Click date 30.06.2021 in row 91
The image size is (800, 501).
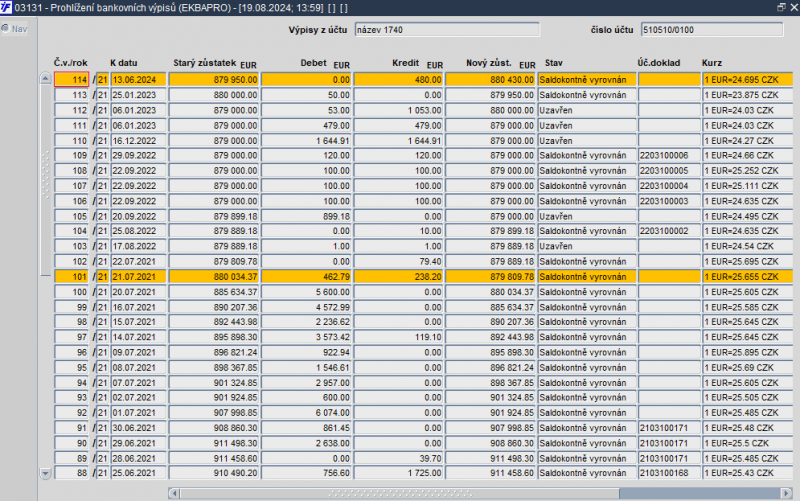click(x=138, y=428)
